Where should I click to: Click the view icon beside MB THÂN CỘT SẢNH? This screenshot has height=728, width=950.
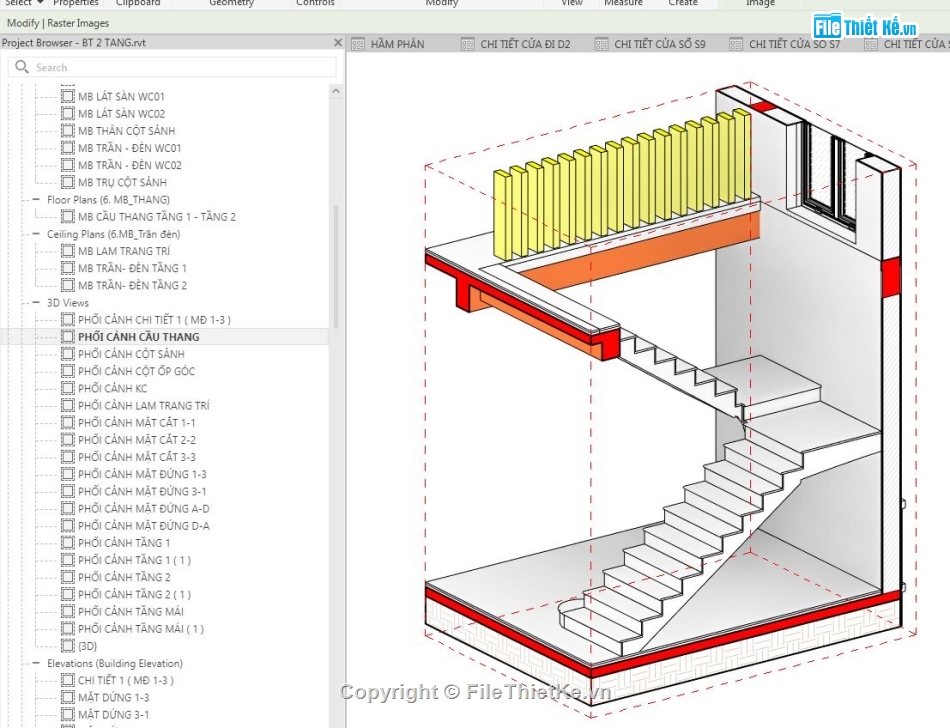click(x=68, y=130)
